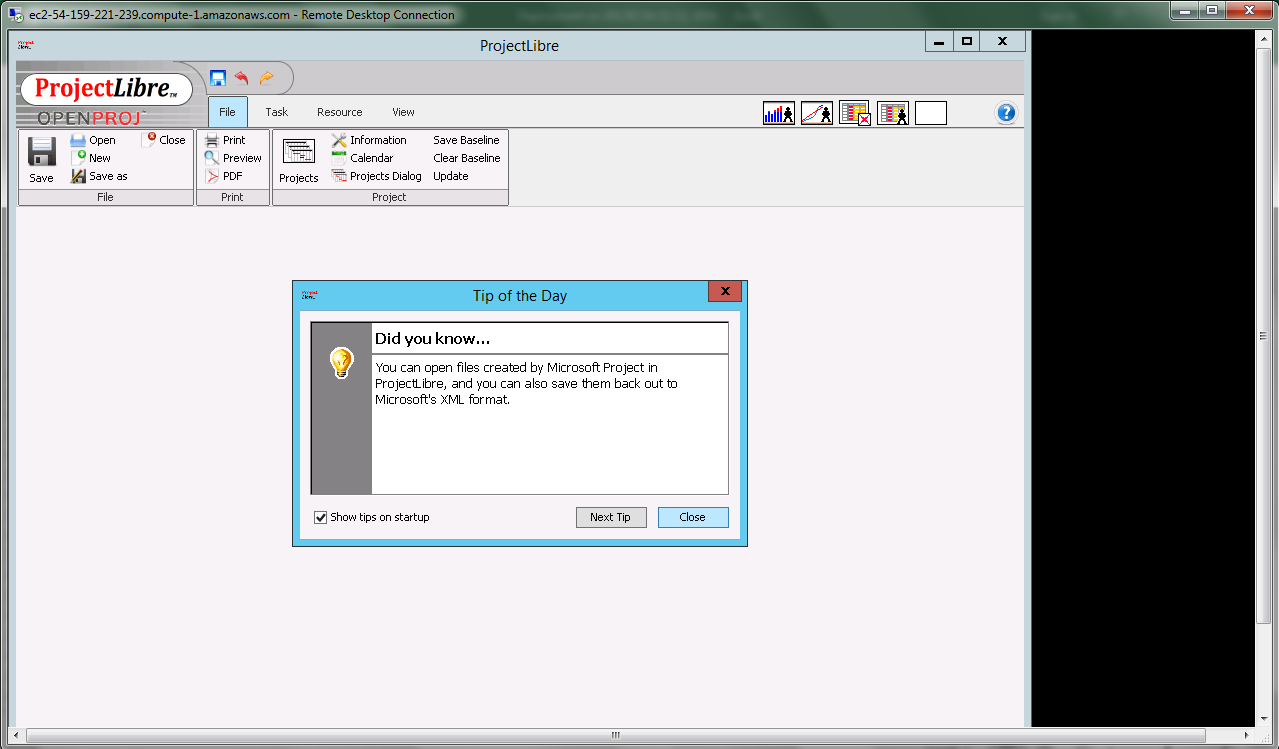Click Save Baseline in Project group
The width and height of the screenshot is (1279, 749).
(x=466, y=140)
